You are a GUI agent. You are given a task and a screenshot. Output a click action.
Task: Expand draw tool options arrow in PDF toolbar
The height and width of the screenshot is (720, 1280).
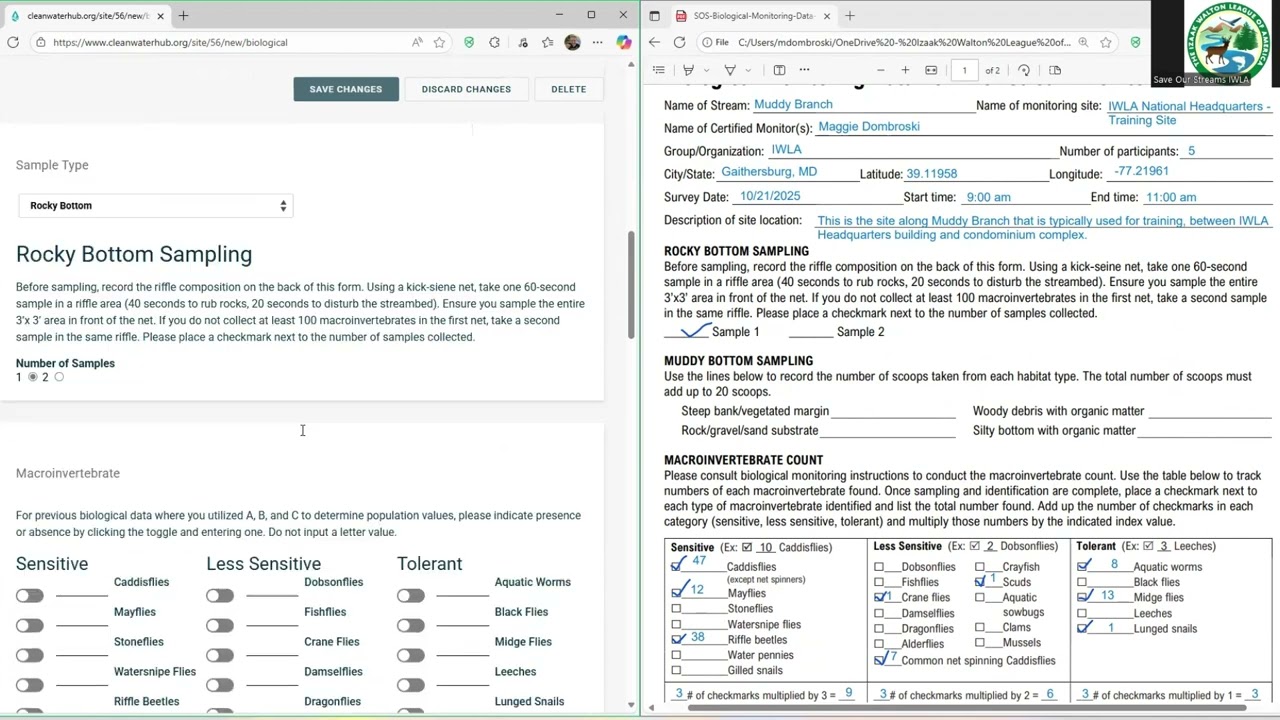(746, 70)
